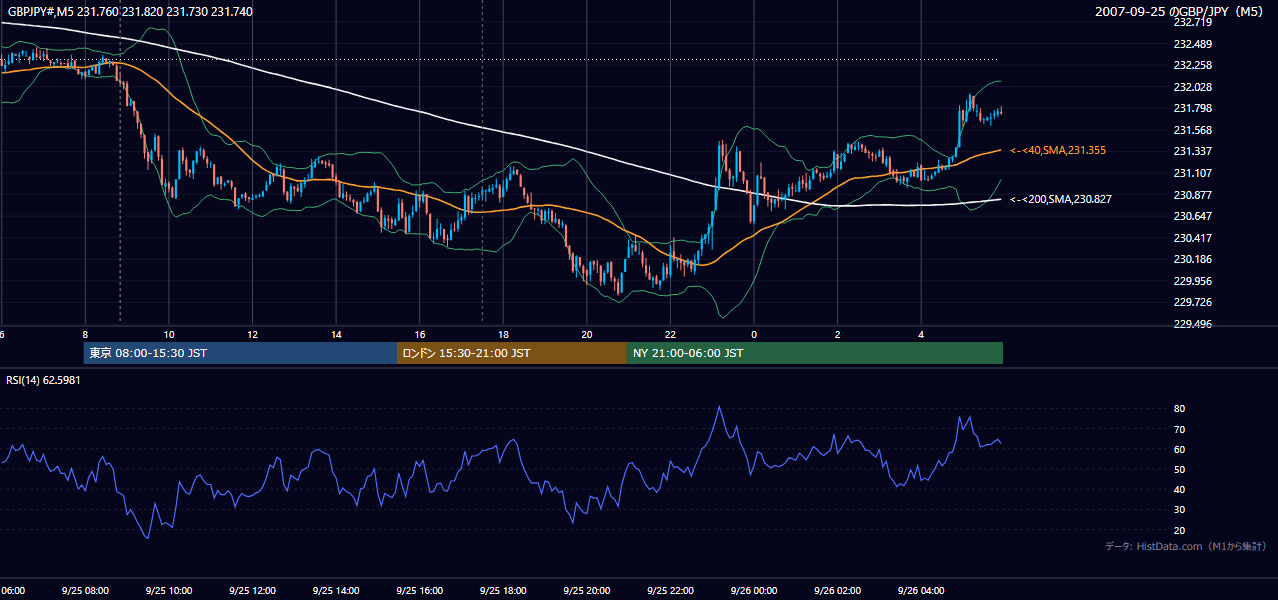Click the 9/25 12:00 date label
Viewport: 1278px width, 600px height.
251,591
